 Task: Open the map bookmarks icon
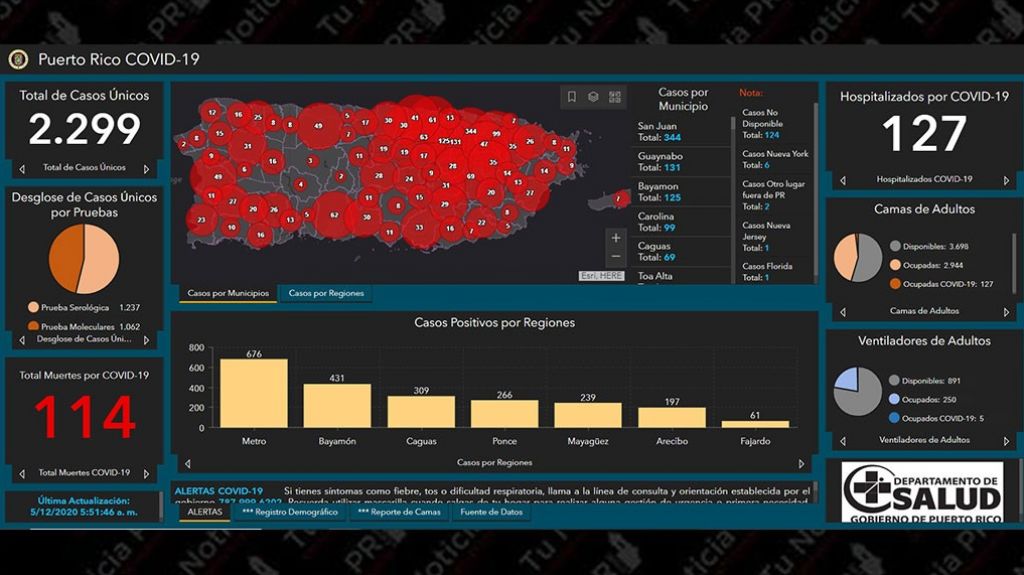[572, 97]
